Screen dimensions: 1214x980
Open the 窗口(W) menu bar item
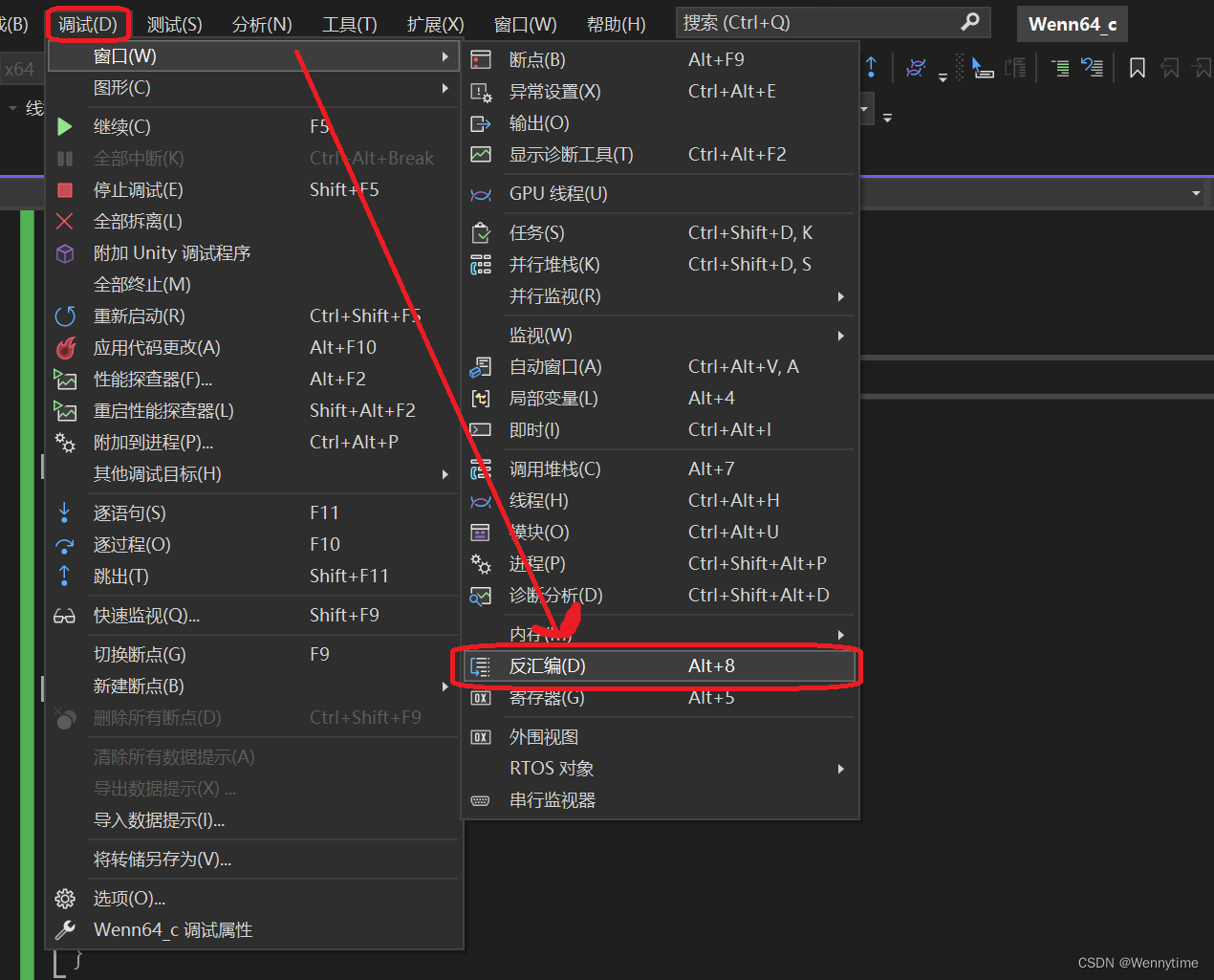(525, 24)
